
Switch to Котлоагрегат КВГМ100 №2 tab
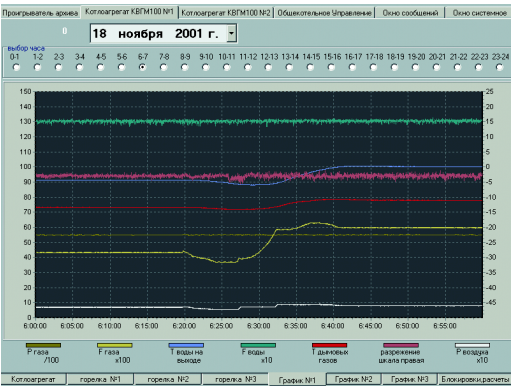point(226,13)
